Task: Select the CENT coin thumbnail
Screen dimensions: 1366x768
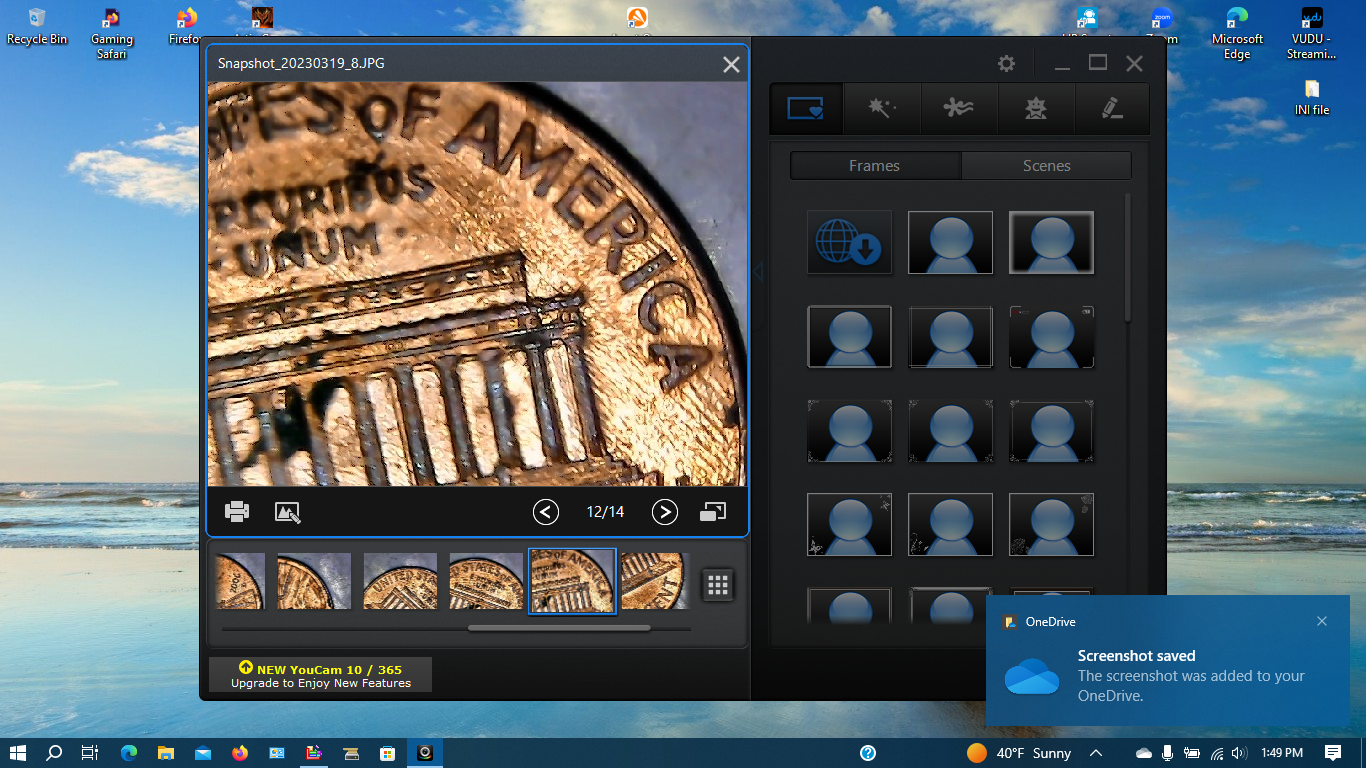Action: pyautogui.click(x=655, y=581)
